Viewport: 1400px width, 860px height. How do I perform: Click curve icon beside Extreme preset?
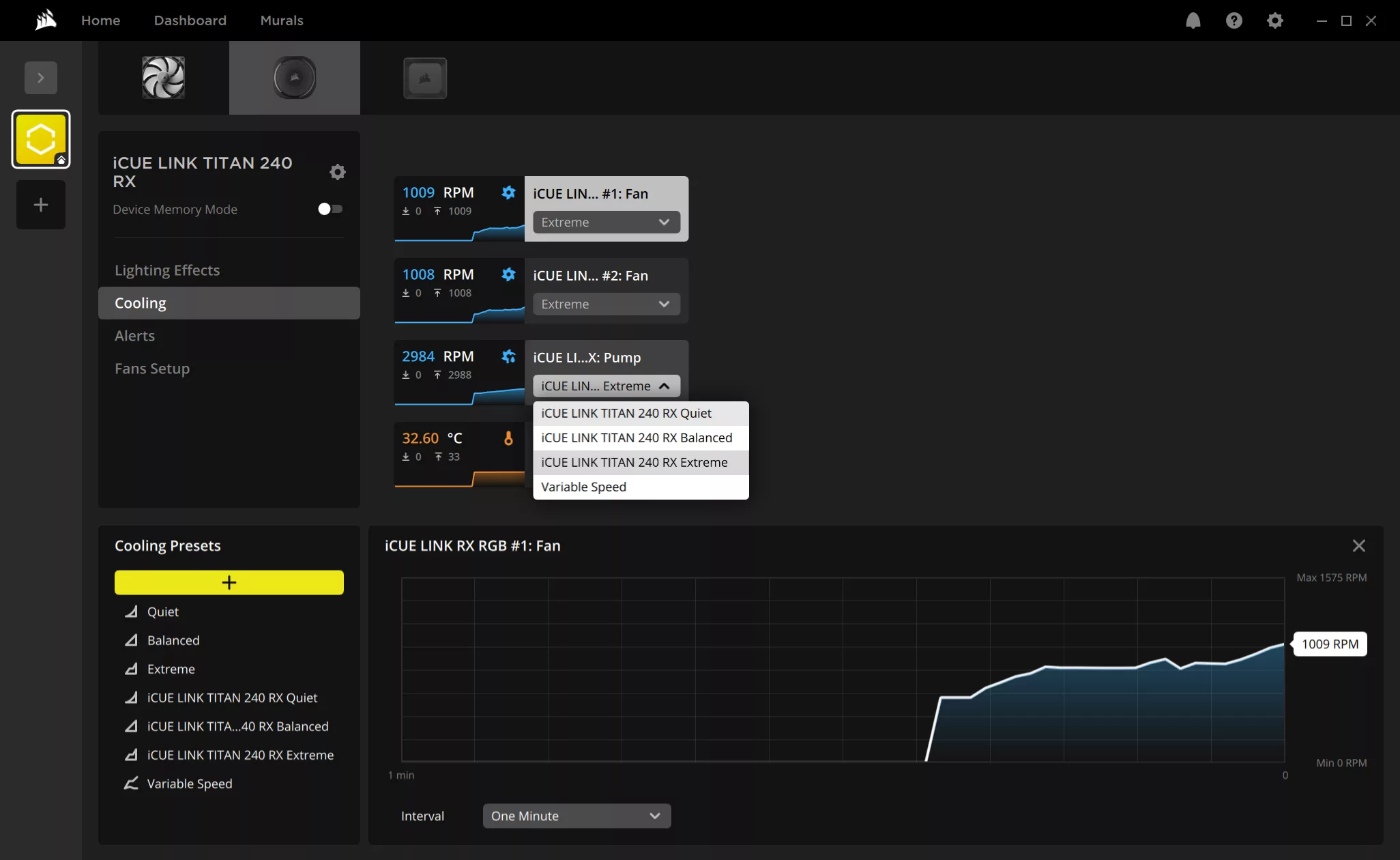point(131,669)
